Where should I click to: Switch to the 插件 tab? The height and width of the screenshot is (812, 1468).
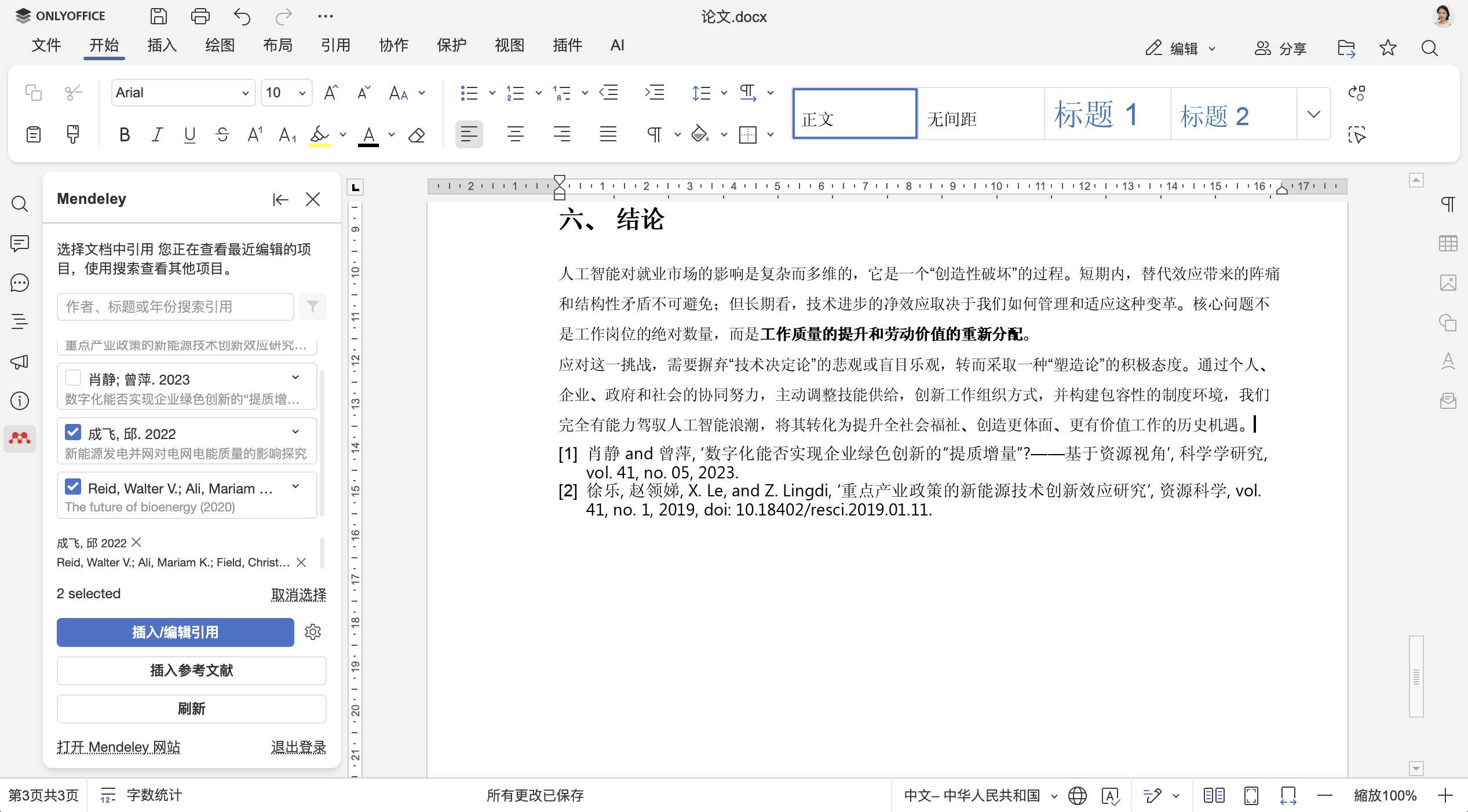coord(567,45)
